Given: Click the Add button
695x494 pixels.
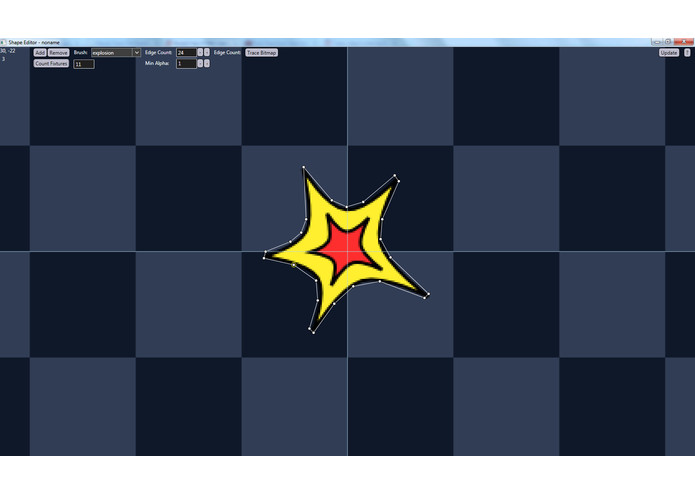Looking at the screenshot, I should 40,52.
